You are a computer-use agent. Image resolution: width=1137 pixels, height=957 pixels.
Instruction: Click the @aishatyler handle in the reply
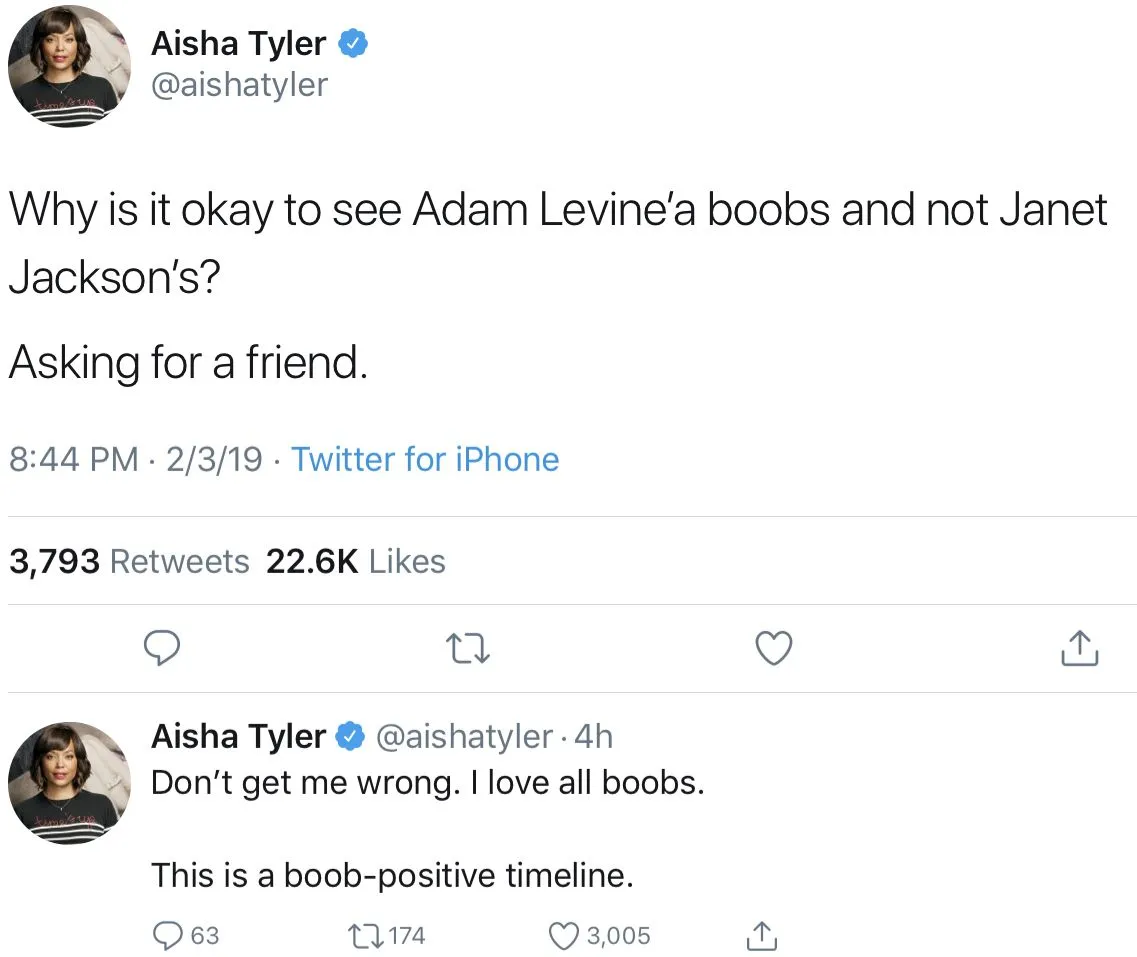point(464,737)
